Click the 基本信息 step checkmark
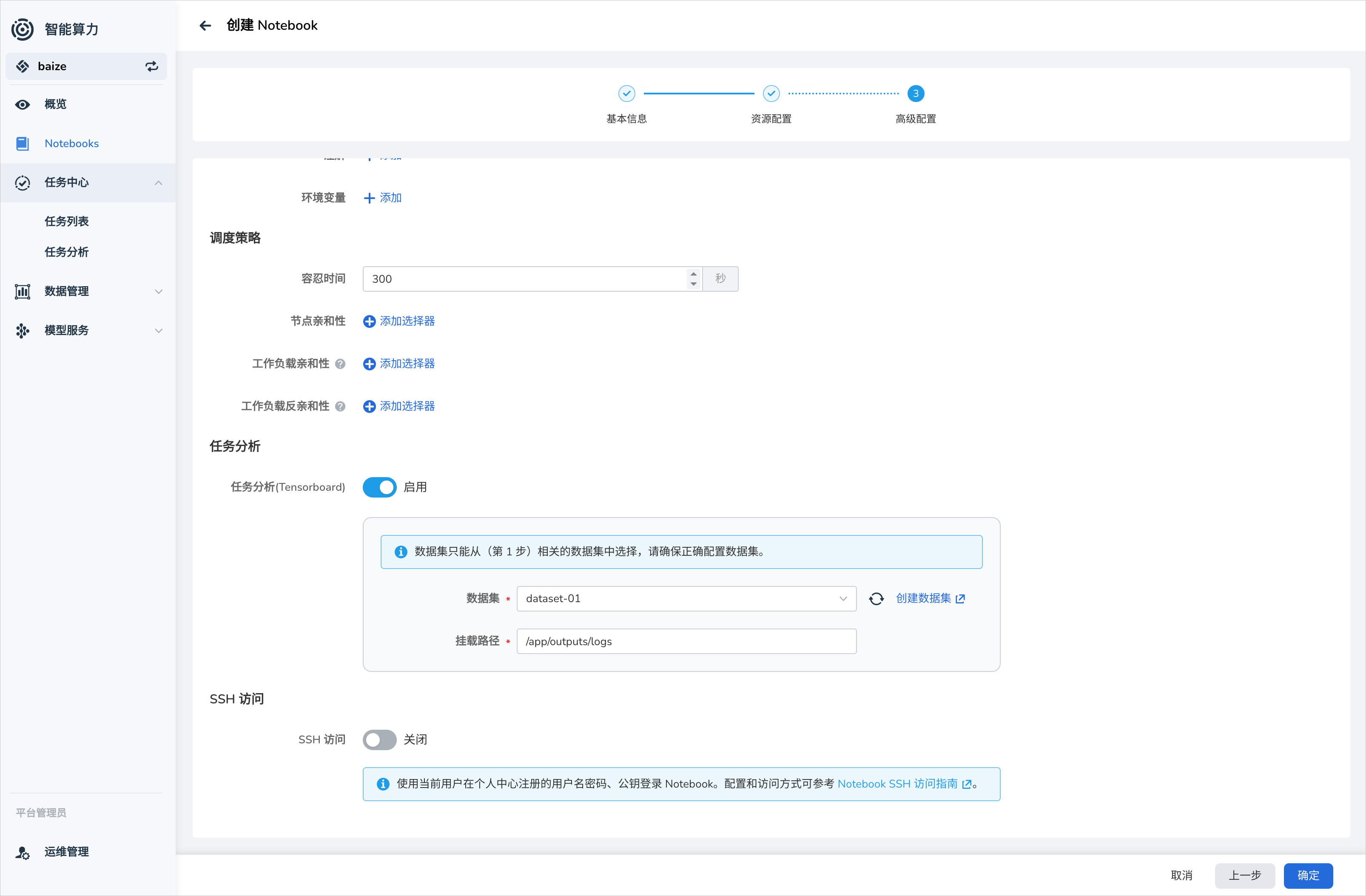Image resolution: width=1366 pixels, height=896 pixels. tap(626, 93)
